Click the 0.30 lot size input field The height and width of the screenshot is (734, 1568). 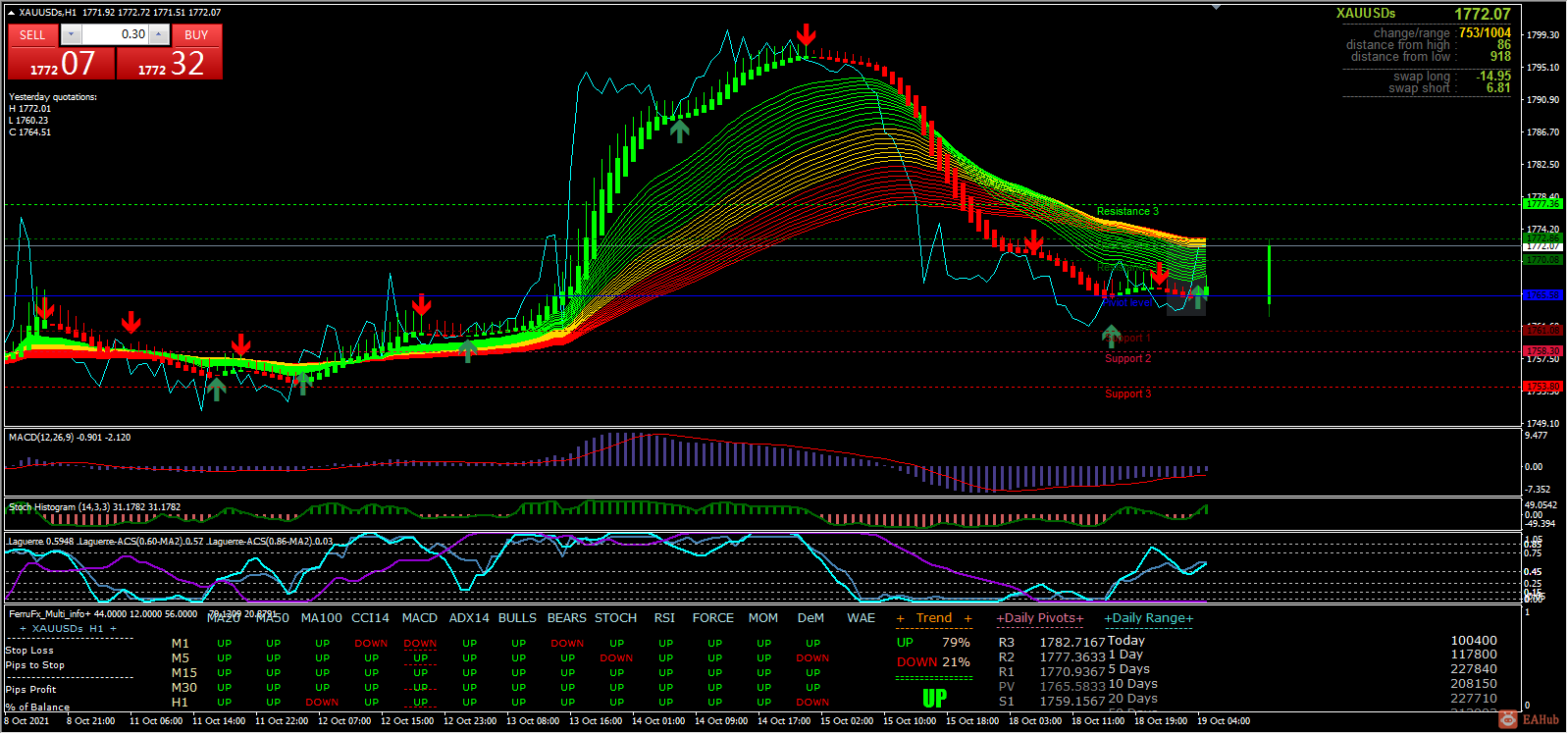tap(115, 34)
